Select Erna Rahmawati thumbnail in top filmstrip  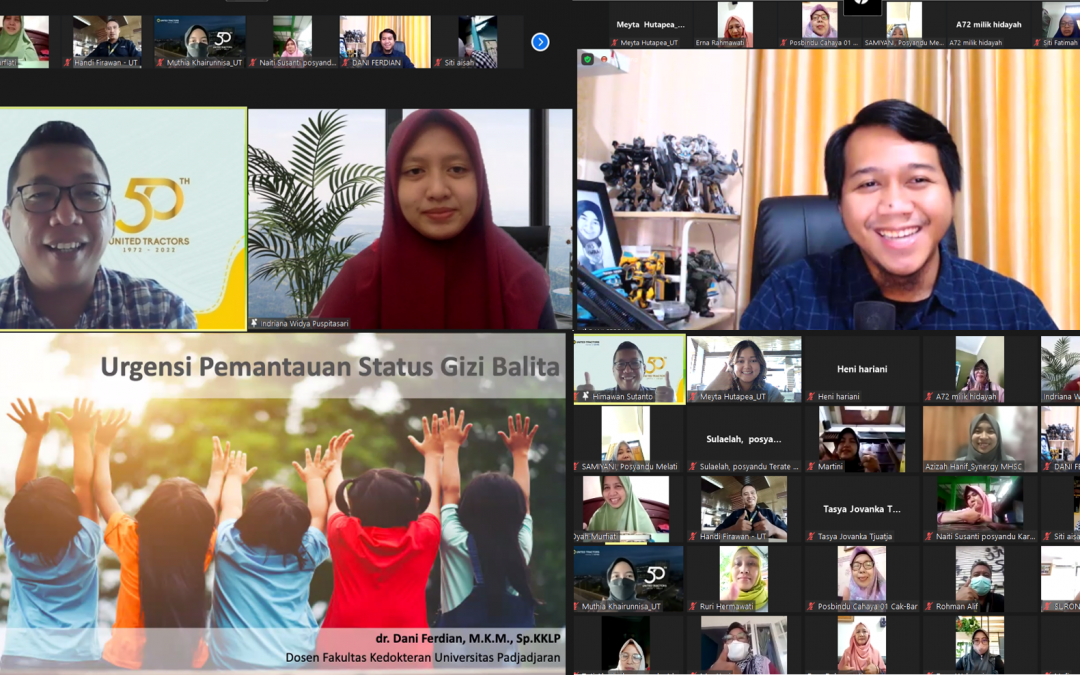click(x=736, y=25)
